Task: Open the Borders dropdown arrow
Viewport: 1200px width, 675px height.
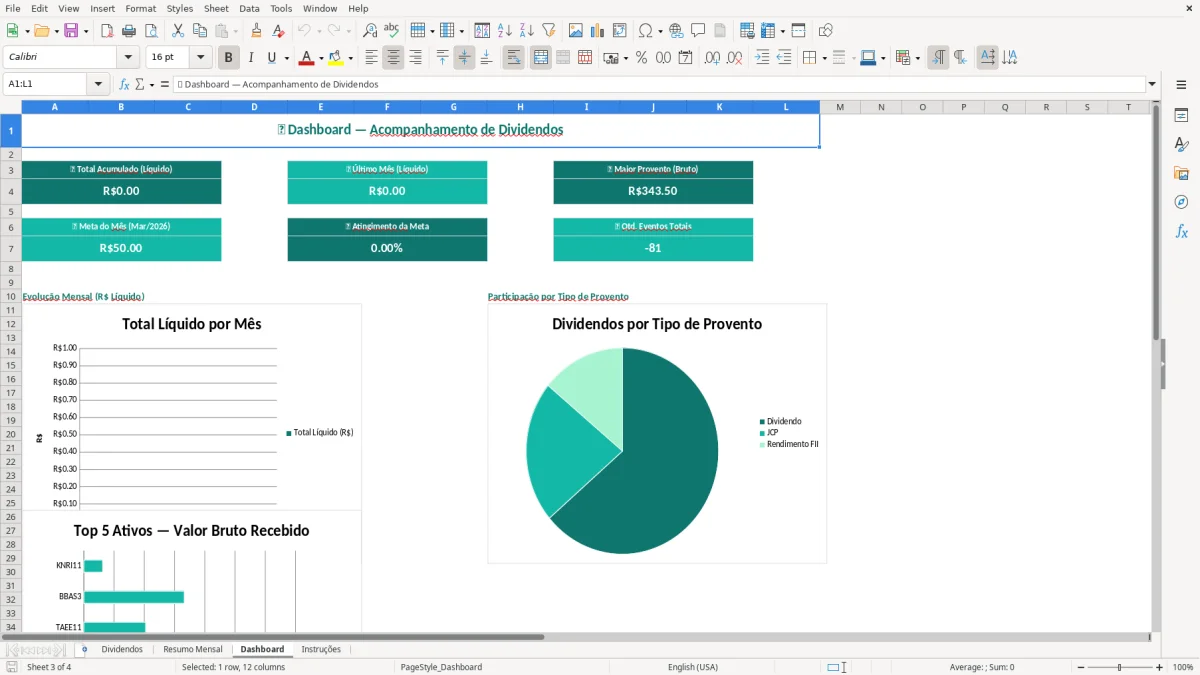Action: [x=823, y=58]
